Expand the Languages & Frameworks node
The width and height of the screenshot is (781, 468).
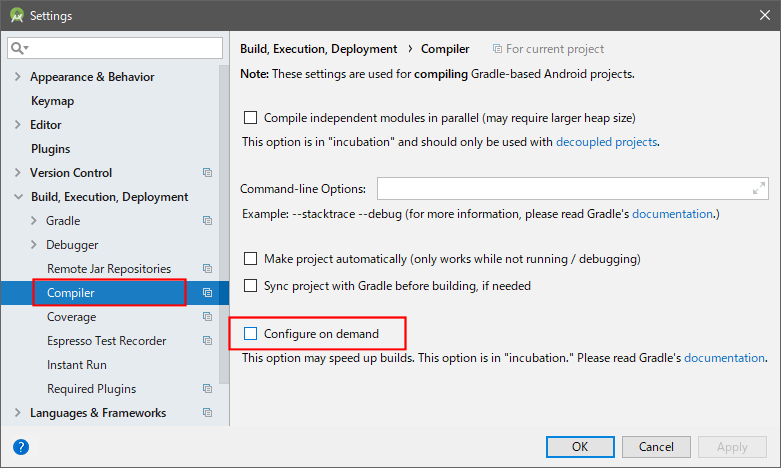[x=18, y=413]
